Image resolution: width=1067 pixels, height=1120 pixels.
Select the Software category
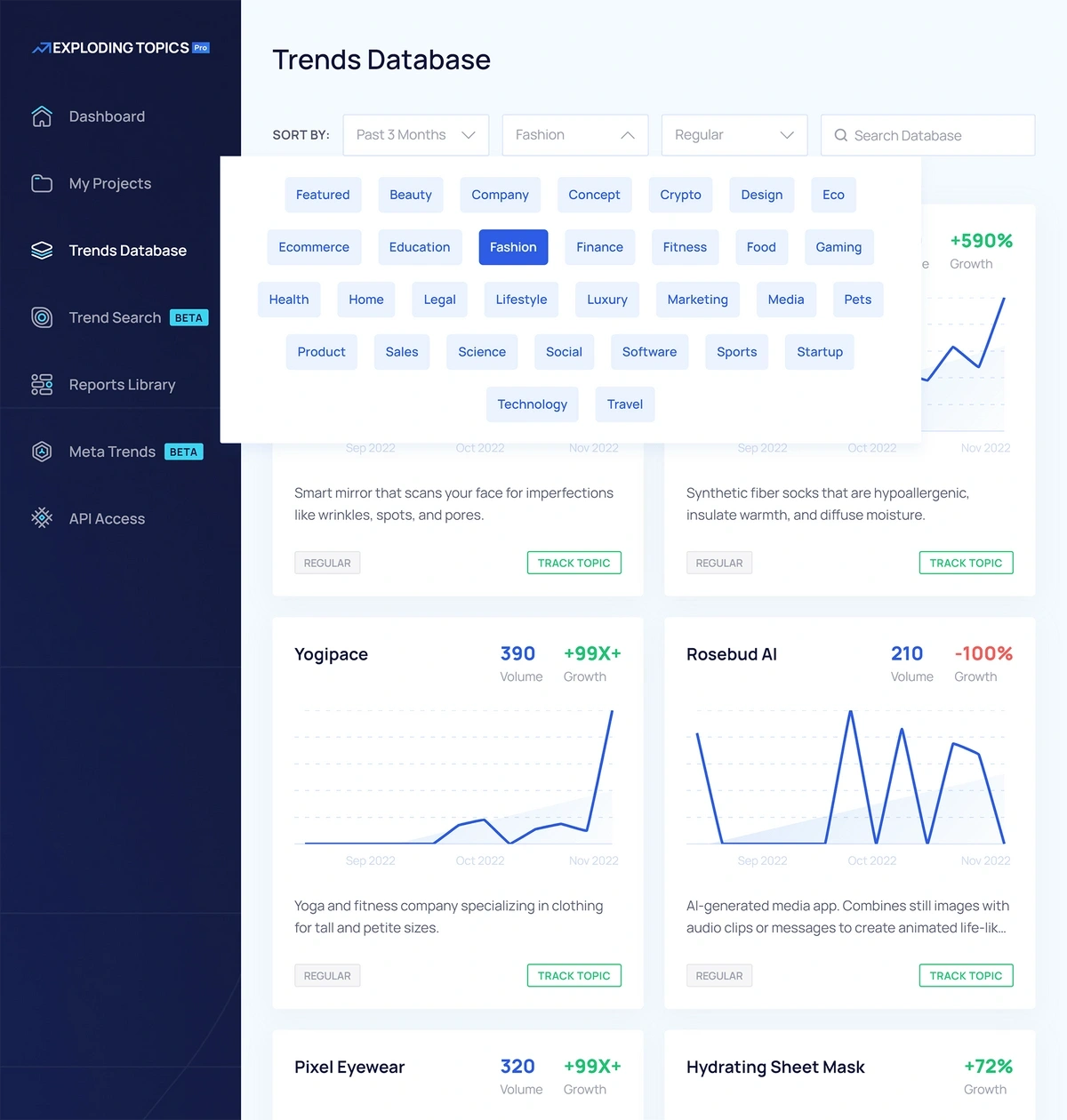click(650, 352)
